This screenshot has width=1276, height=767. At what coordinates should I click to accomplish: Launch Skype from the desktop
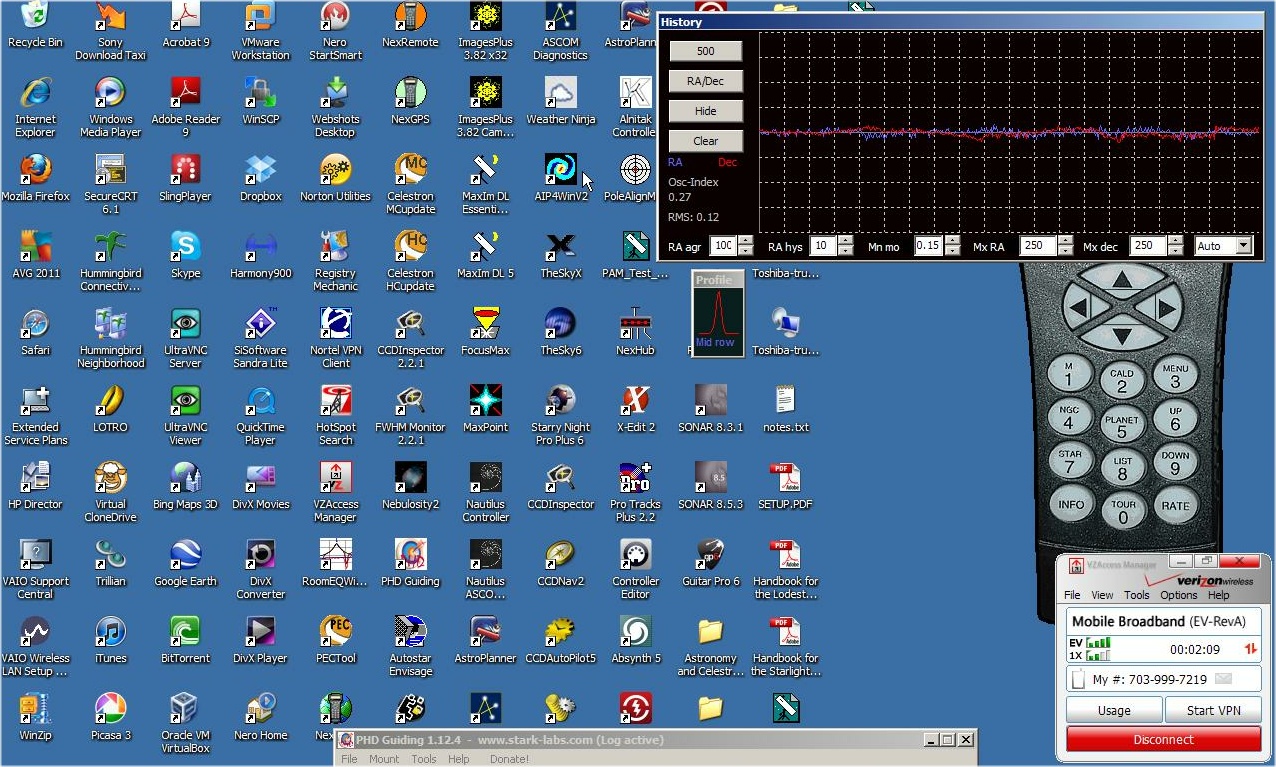click(185, 255)
